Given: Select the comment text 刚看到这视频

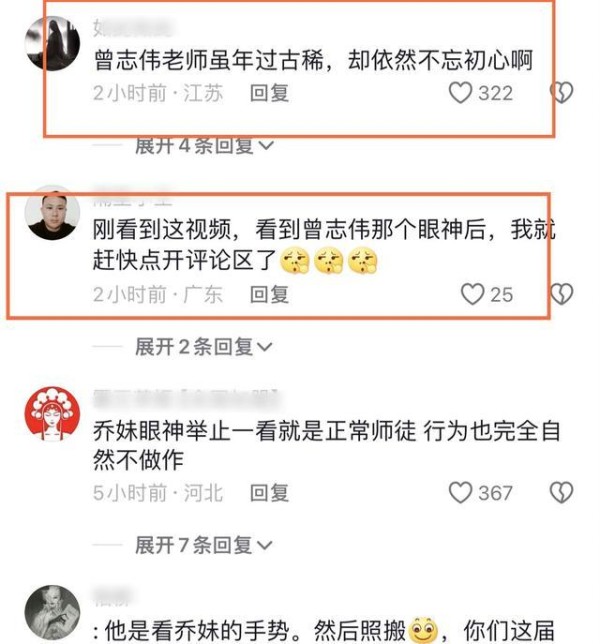Looking at the screenshot, I should (x=162, y=229).
